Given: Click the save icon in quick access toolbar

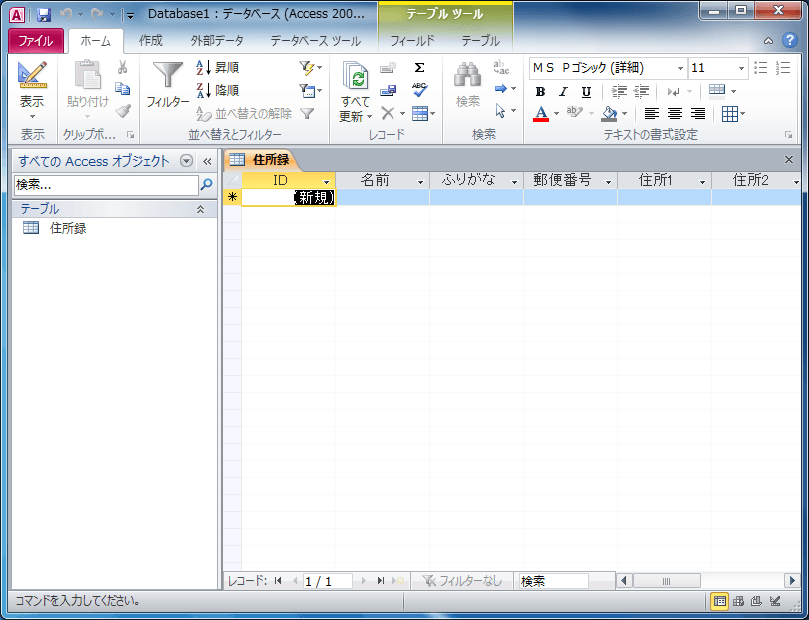Looking at the screenshot, I should pyautogui.click(x=44, y=14).
